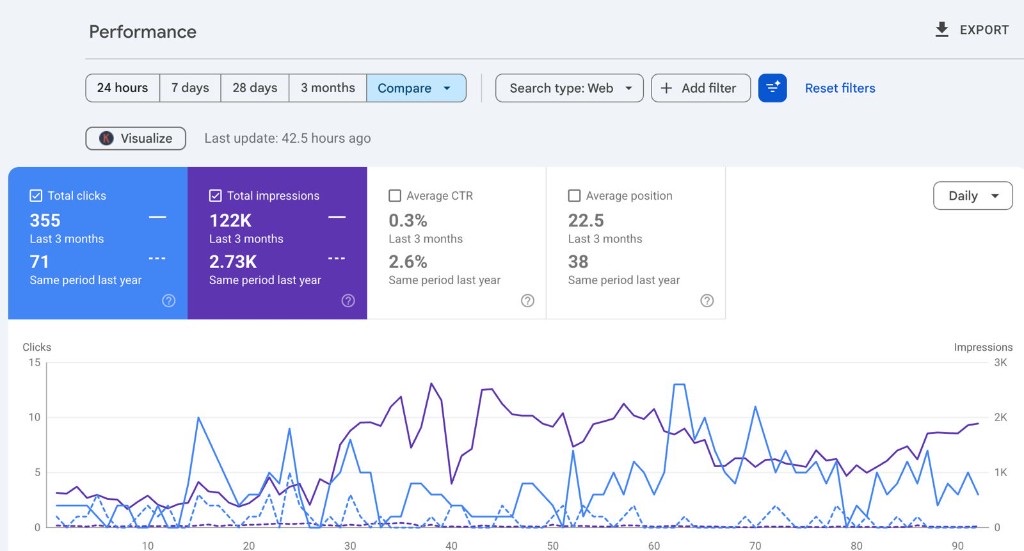Image resolution: width=1024 pixels, height=551 pixels.
Task: Expand the Search type: Web dropdown
Action: point(569,88)
